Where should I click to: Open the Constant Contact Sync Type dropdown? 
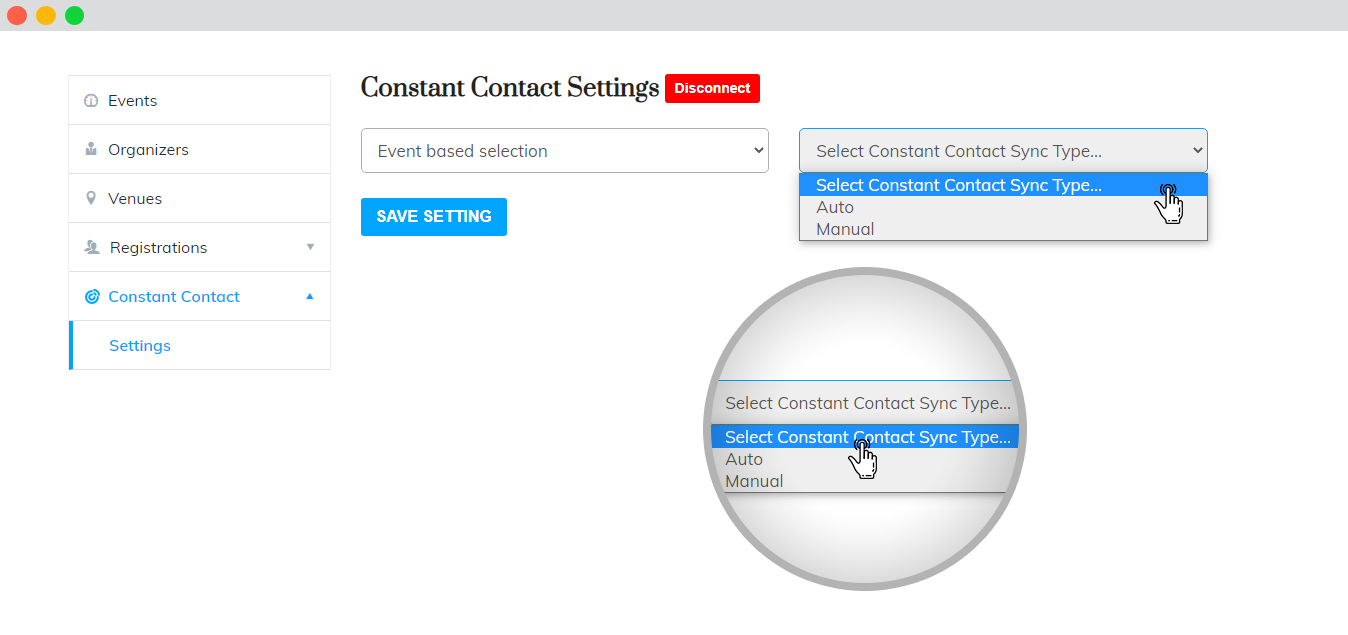[1003, 151]
